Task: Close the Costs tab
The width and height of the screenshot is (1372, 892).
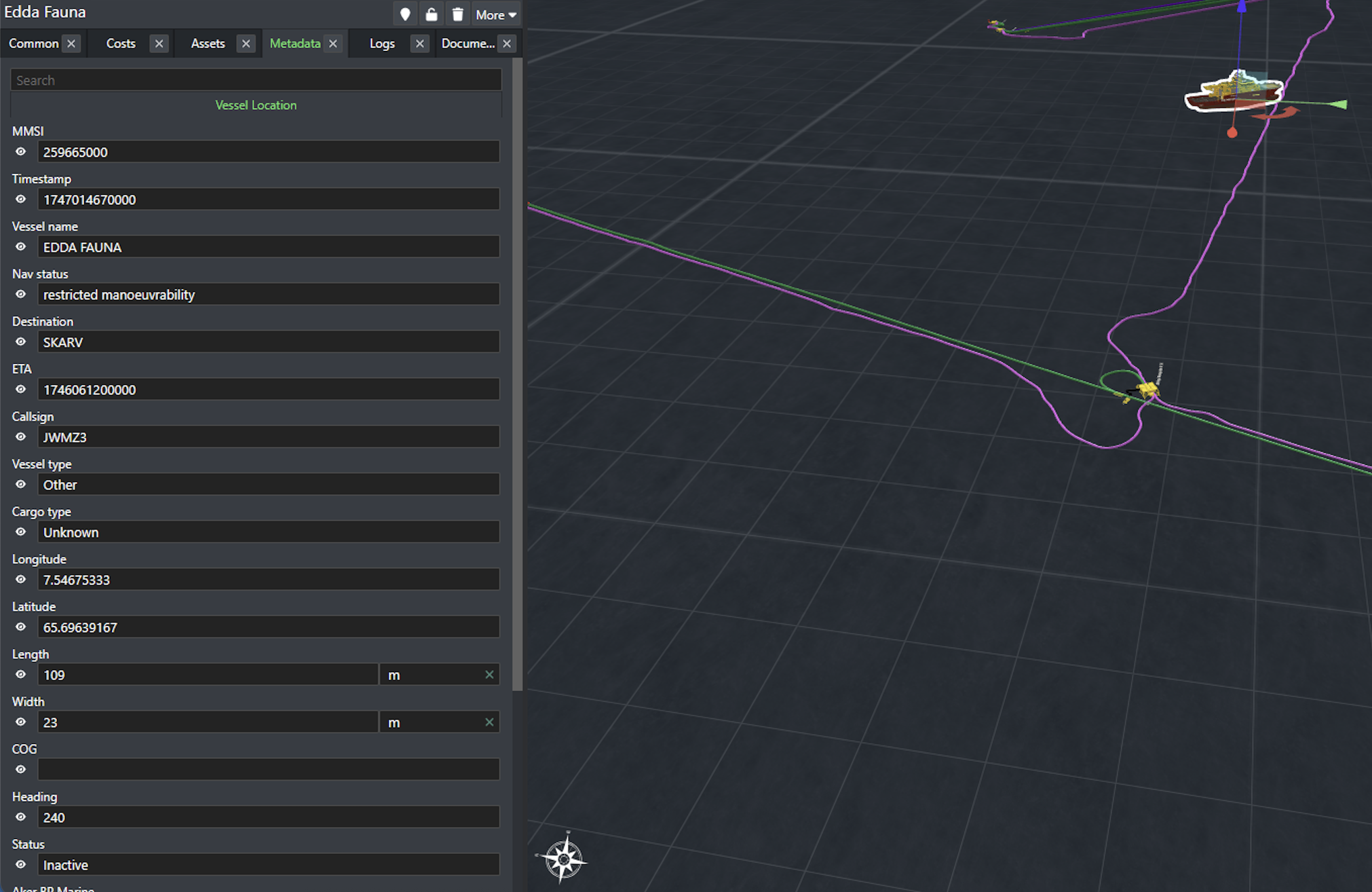Action: click(x=159, y=43)
